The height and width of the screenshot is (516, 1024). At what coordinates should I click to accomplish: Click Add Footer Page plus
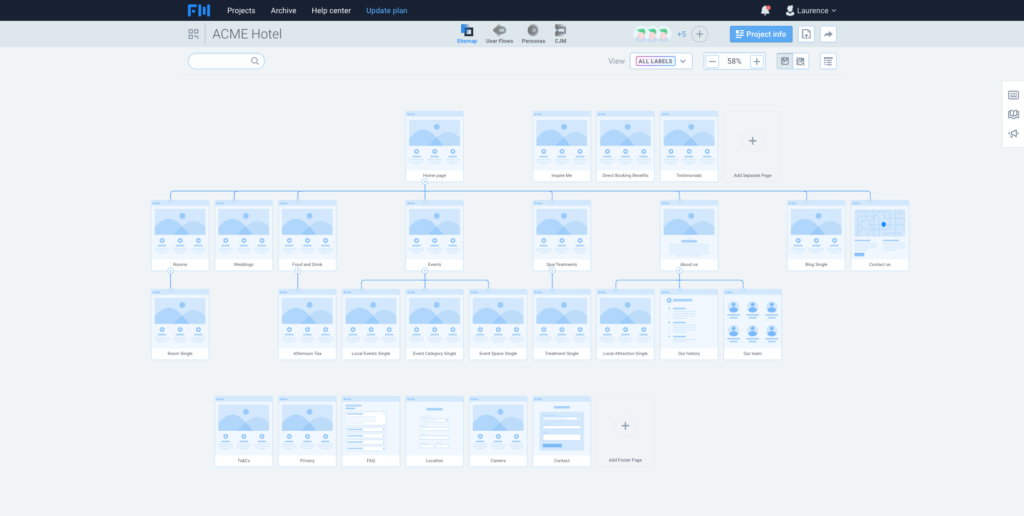pyautogui.click(x=625, y=425)
